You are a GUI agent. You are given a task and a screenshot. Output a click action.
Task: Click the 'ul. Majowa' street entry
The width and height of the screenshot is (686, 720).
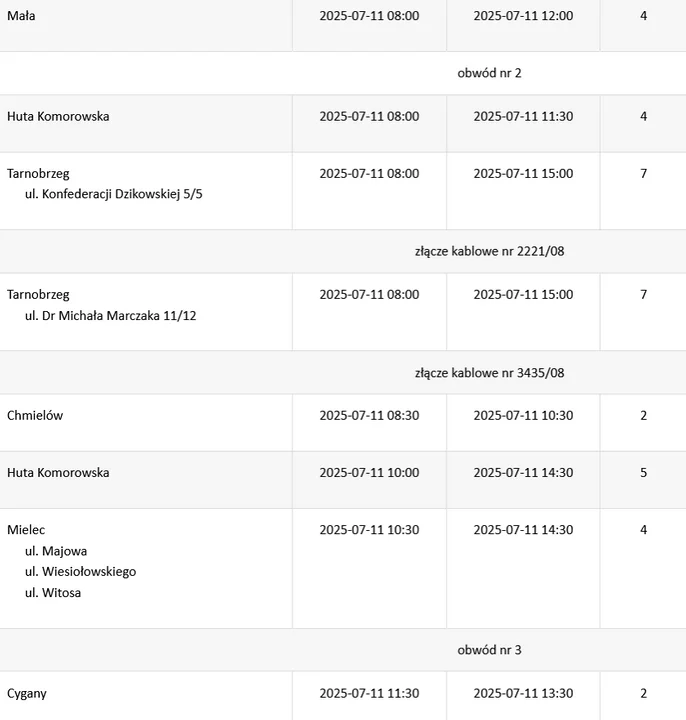56,551
